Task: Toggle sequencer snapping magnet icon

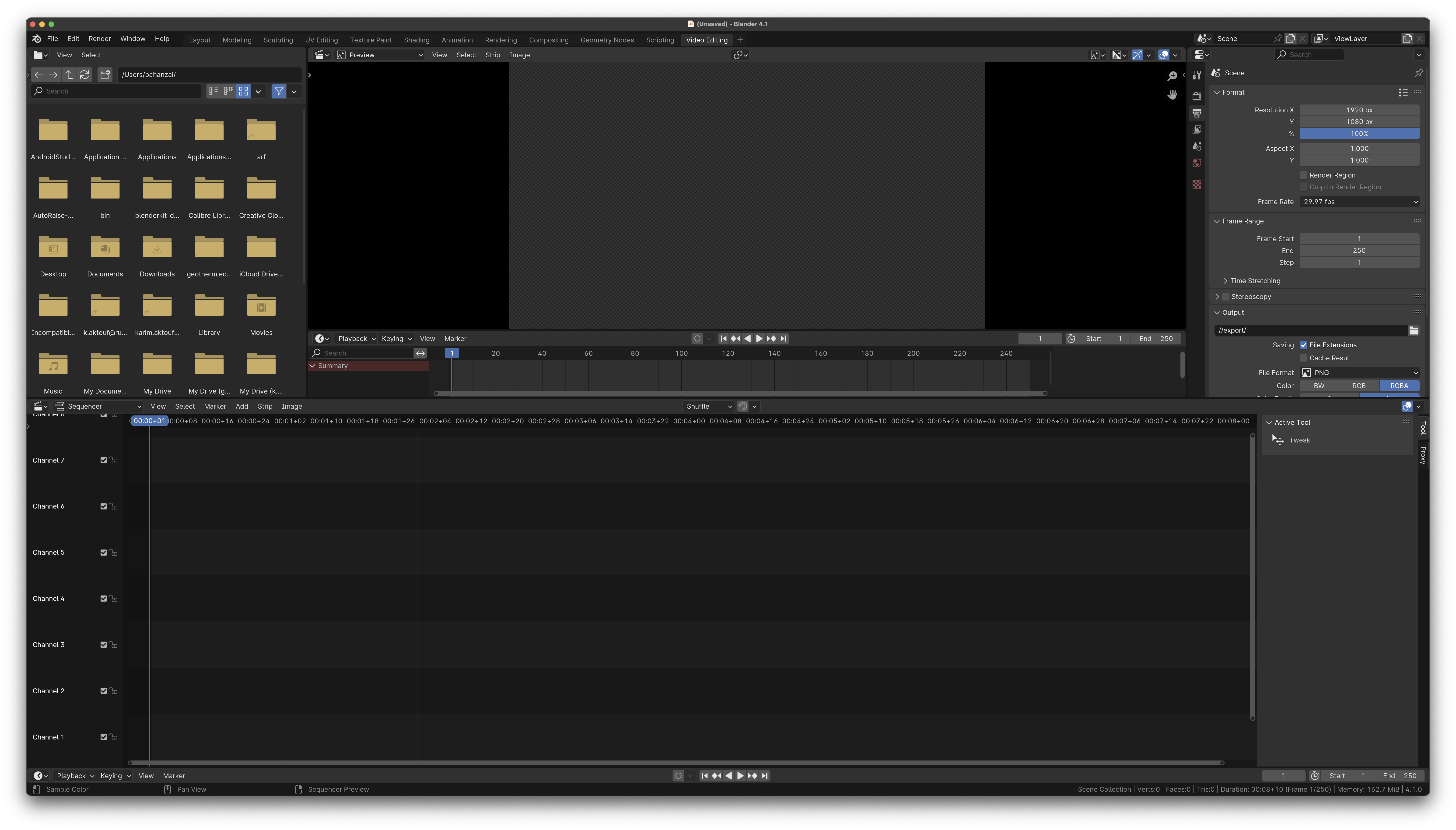Action: pyautogui.click(x=743, y=406)
